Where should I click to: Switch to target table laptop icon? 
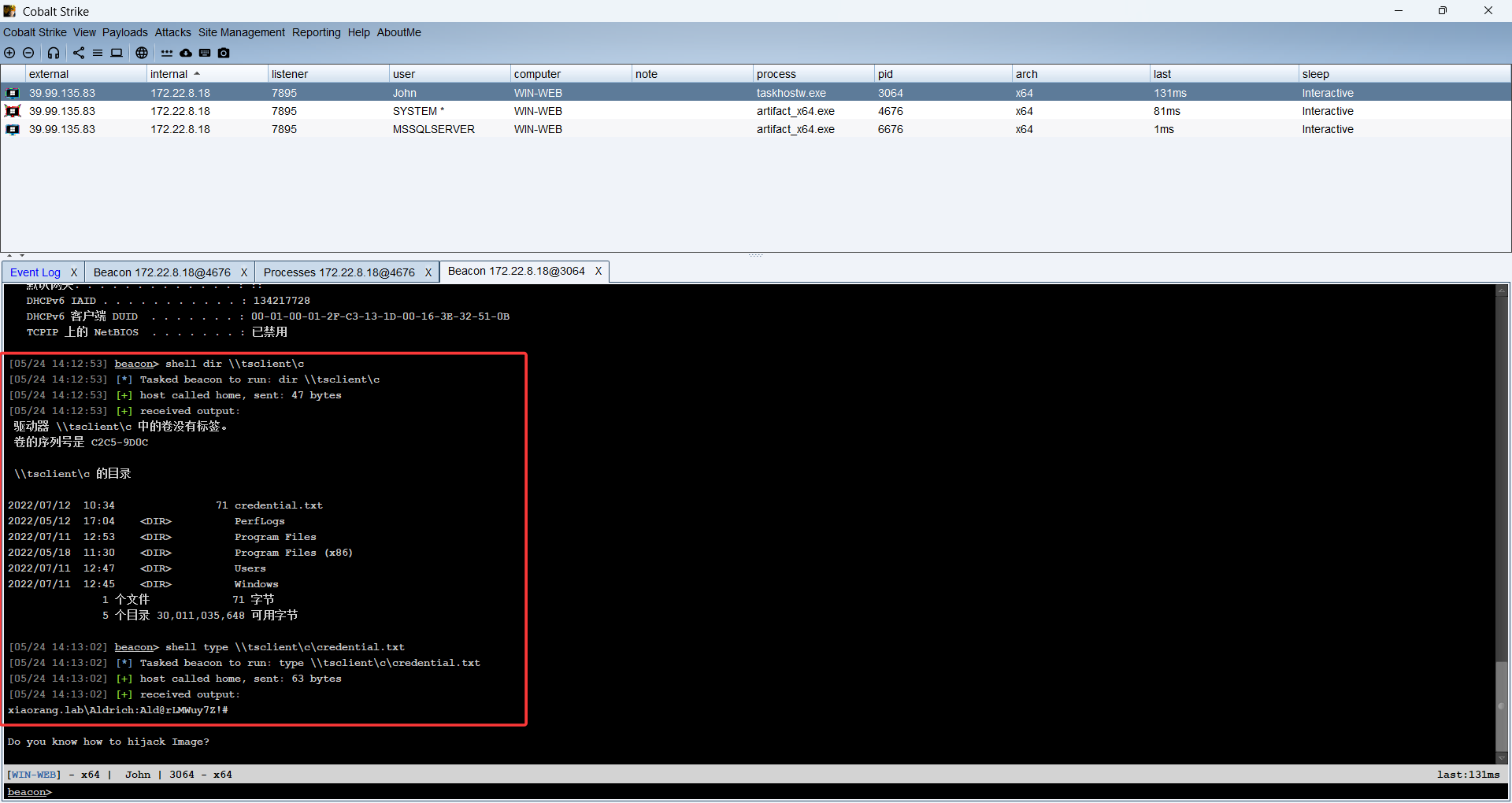(117, 53)
